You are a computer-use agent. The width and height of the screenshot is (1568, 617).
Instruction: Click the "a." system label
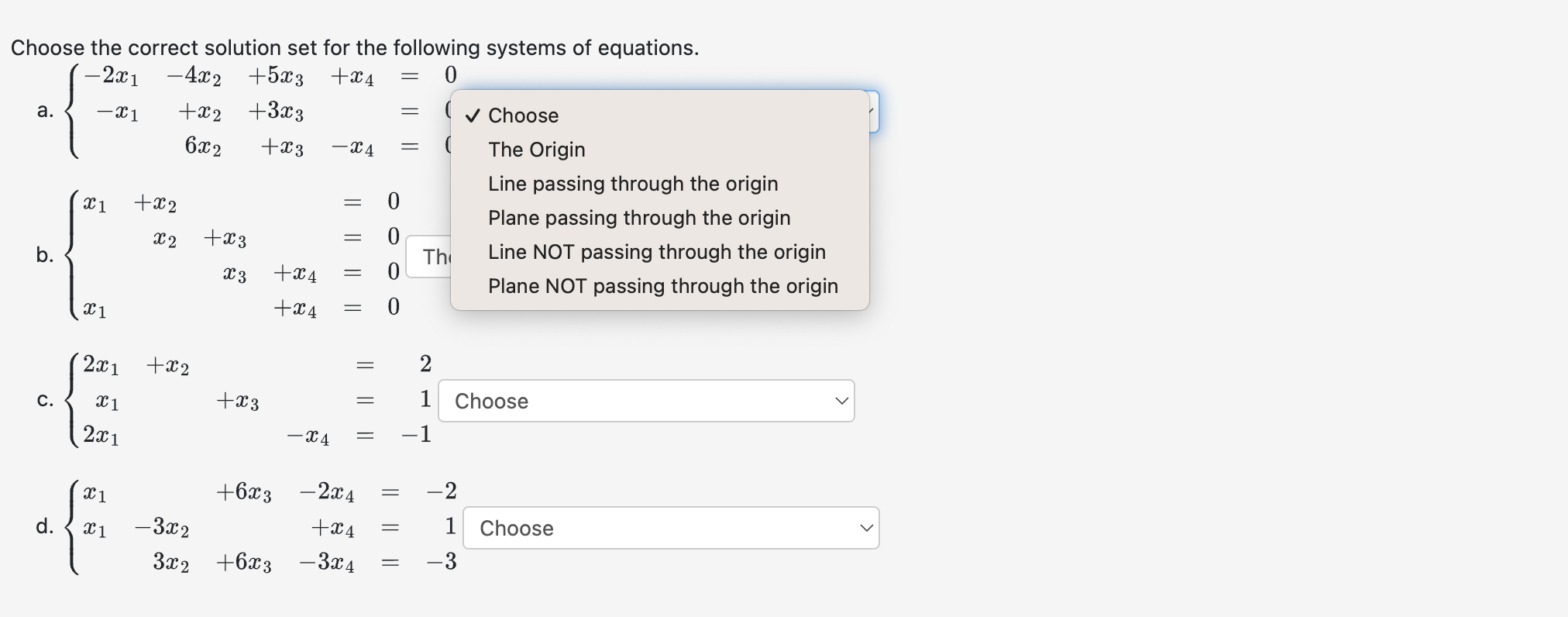(x=45, y=111)
